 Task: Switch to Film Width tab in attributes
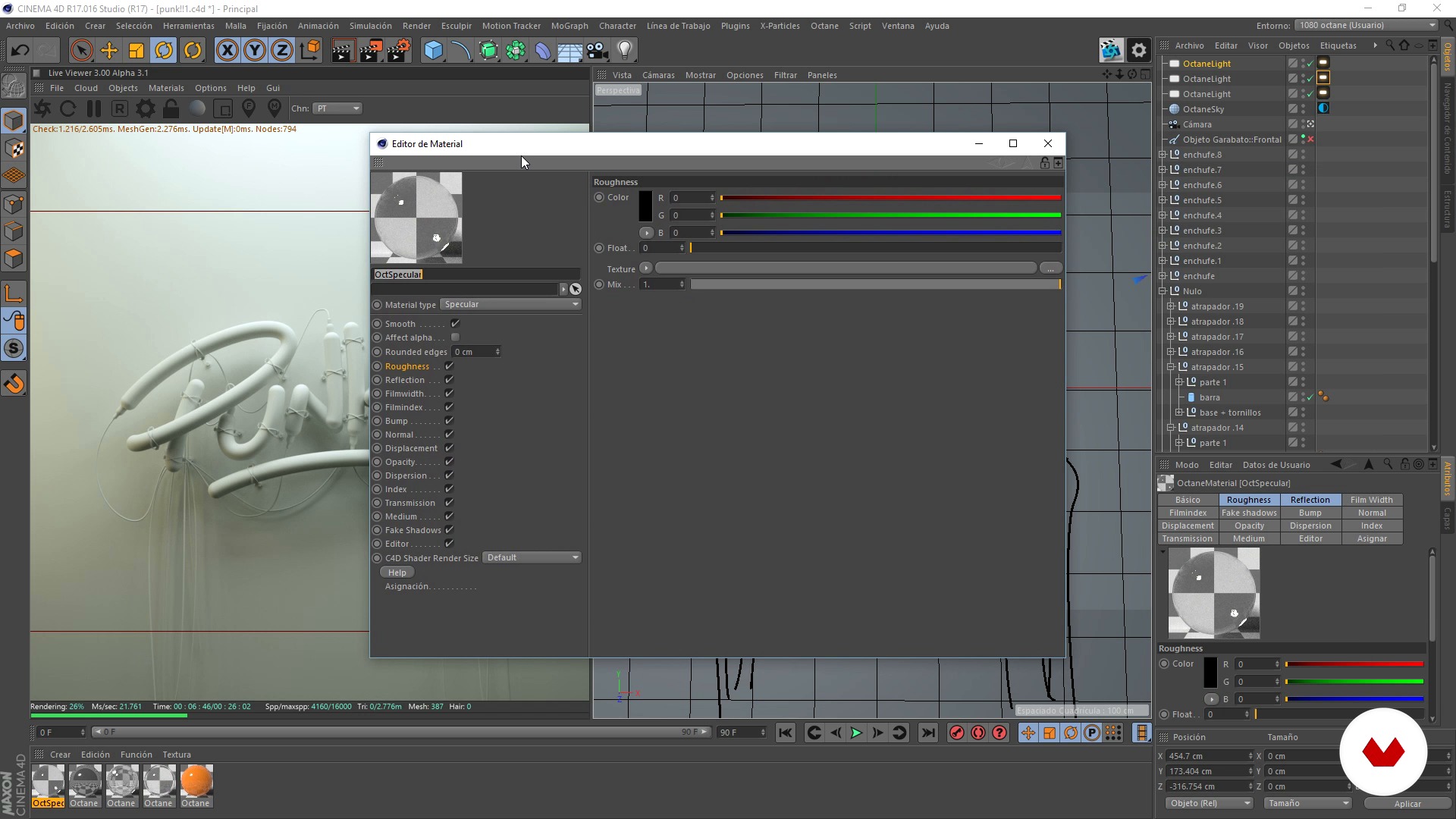click(1372, 500)
